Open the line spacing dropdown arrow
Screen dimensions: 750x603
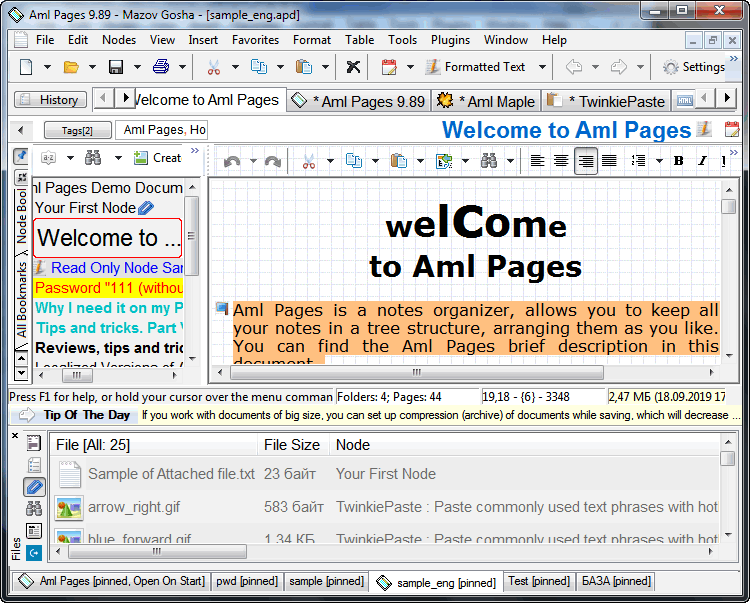tap(659, 161)
